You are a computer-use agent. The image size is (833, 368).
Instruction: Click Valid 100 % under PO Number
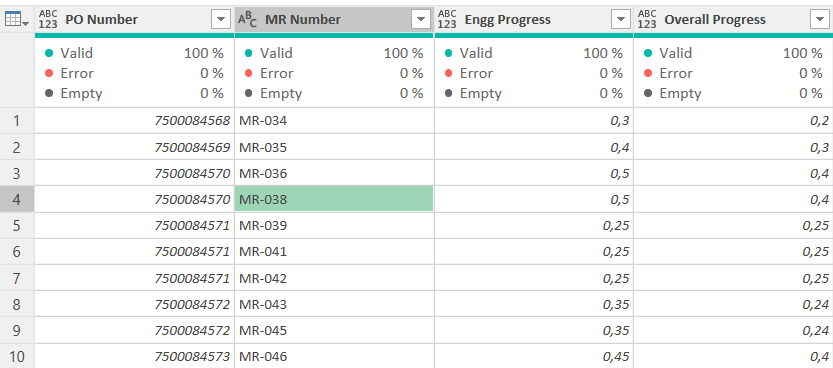[x=134, y=53]
